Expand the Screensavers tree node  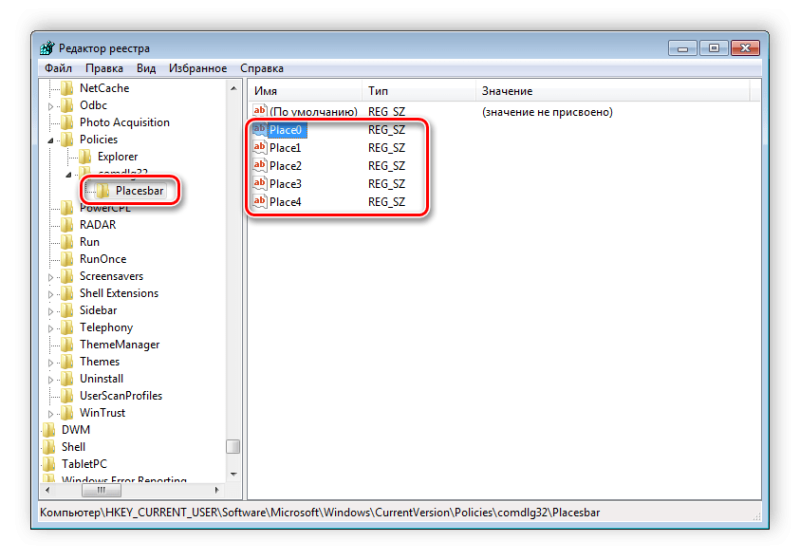click(51, 277)
